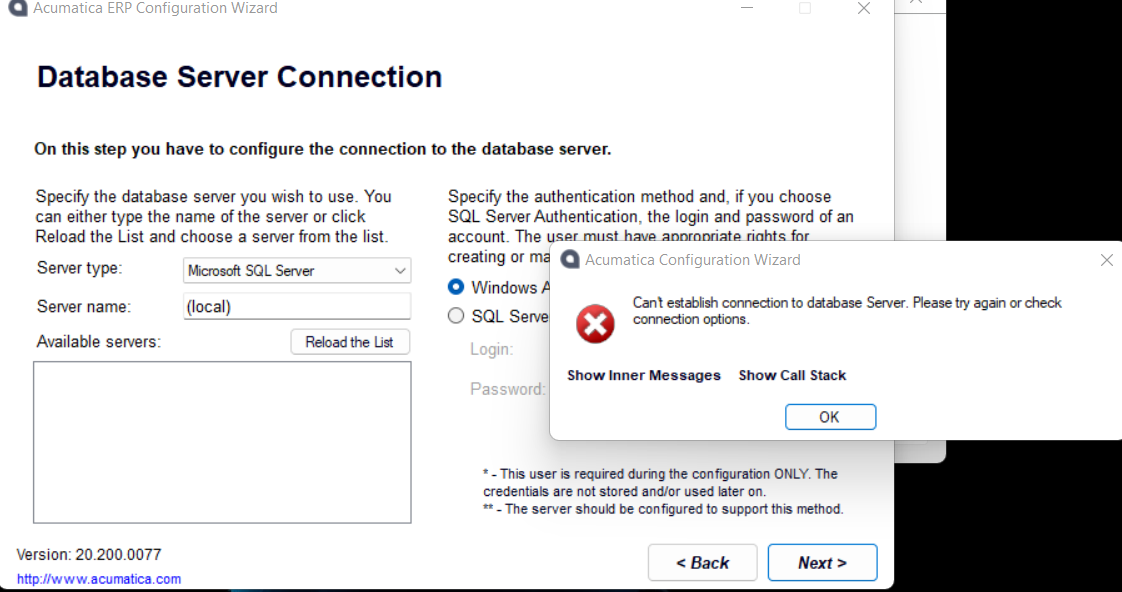Close the Acumatica Configuration Wizard error dialog
This screenshot has height=592, width=1122.
(1106, 260)
